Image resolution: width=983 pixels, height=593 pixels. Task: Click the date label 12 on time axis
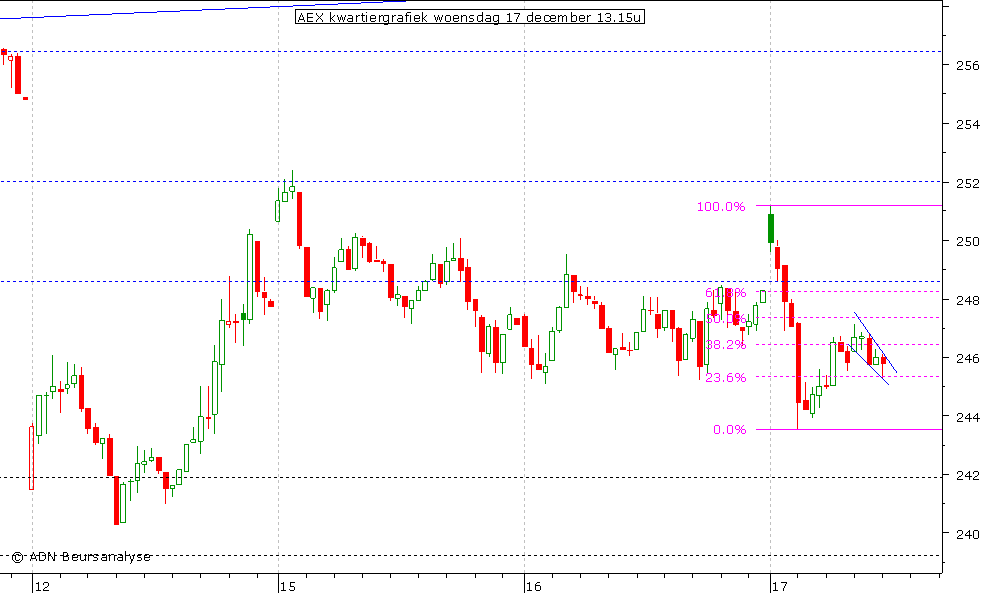(42, 587)
